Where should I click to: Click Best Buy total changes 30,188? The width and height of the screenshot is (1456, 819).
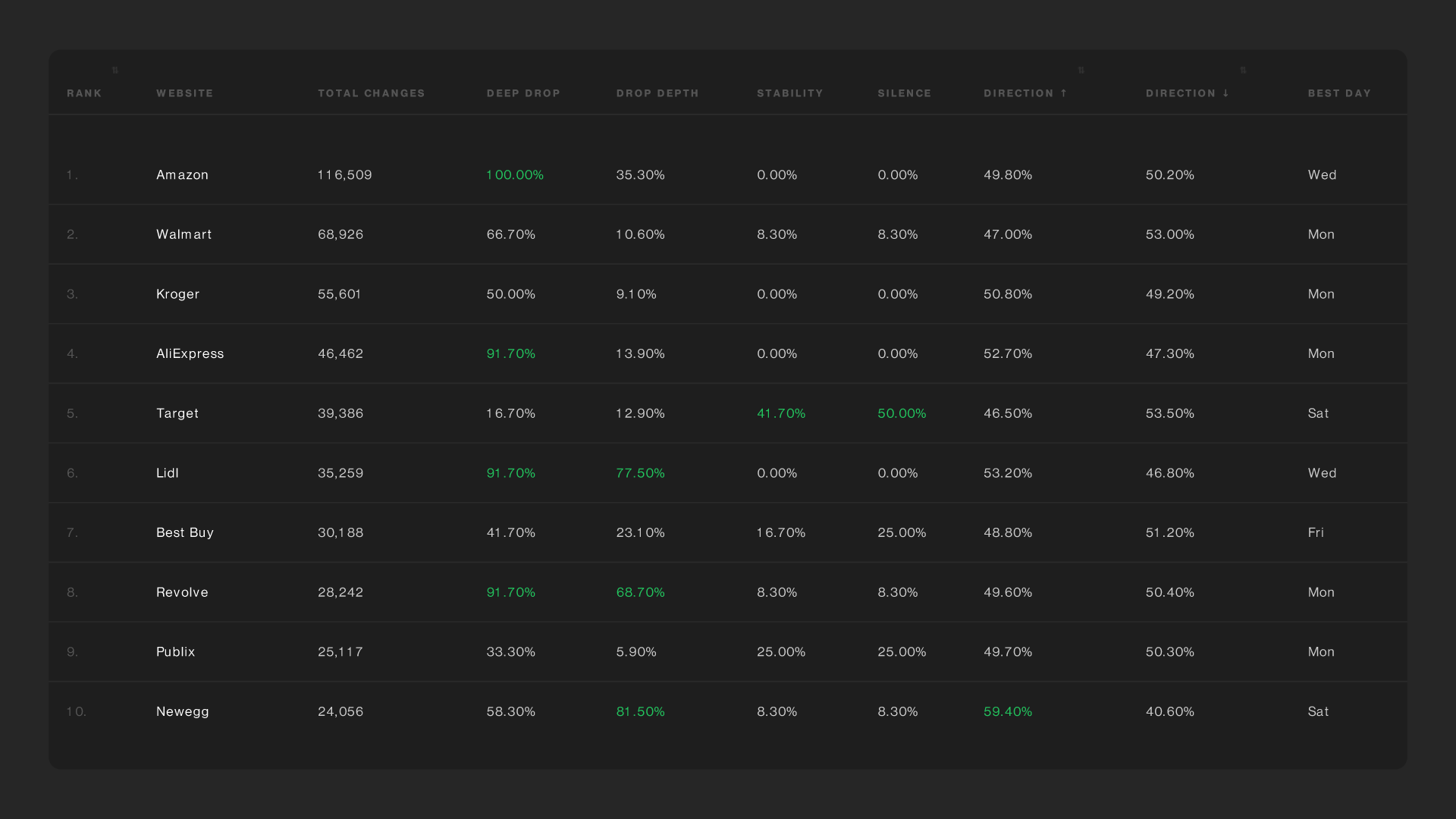click(340, 533)
